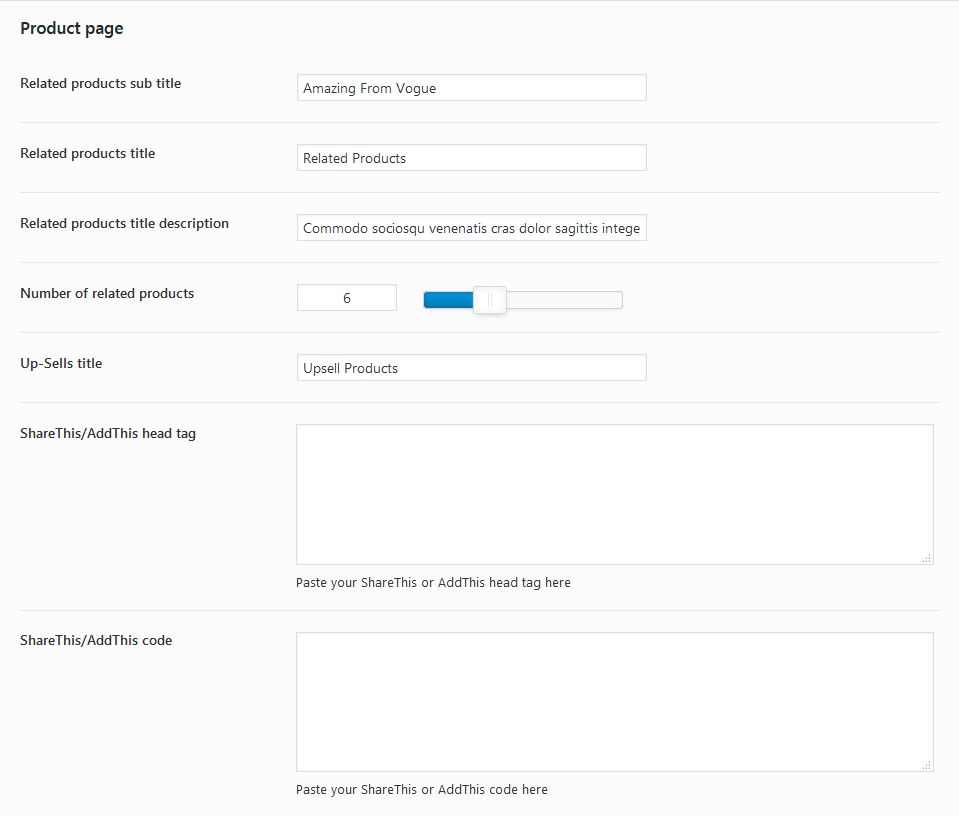
Task: Click the unfilled part of the slider track
Action: coord(564,300)
